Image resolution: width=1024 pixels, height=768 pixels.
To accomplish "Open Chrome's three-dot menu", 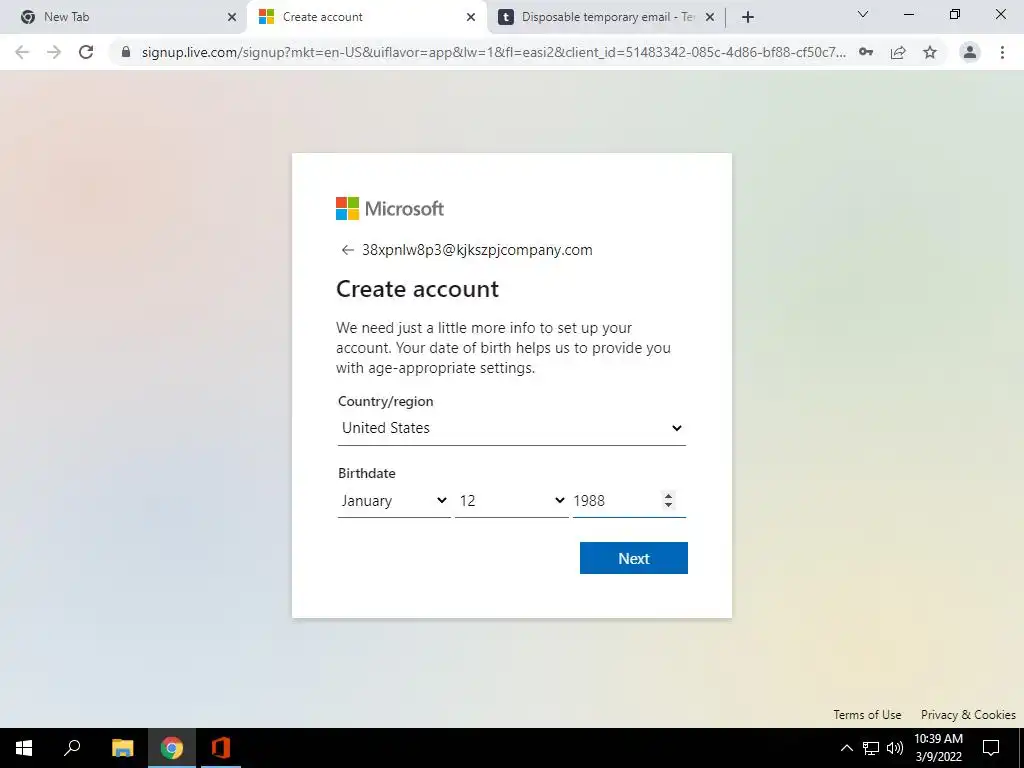I will (x=1002, y=52).
